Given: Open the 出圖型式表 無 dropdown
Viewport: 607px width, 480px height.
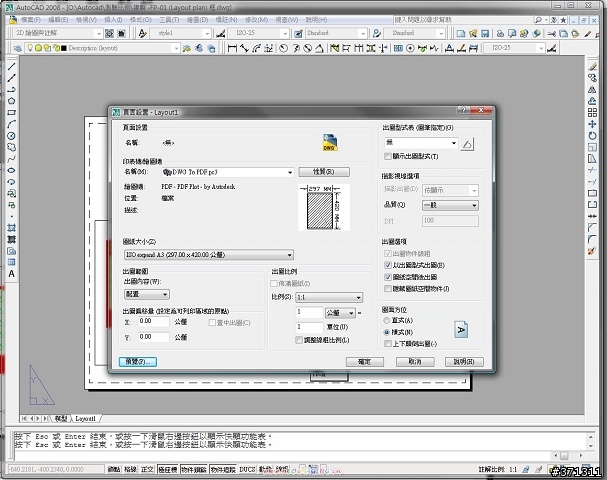Looking at the screenshot, I should [x=421, y=143].
